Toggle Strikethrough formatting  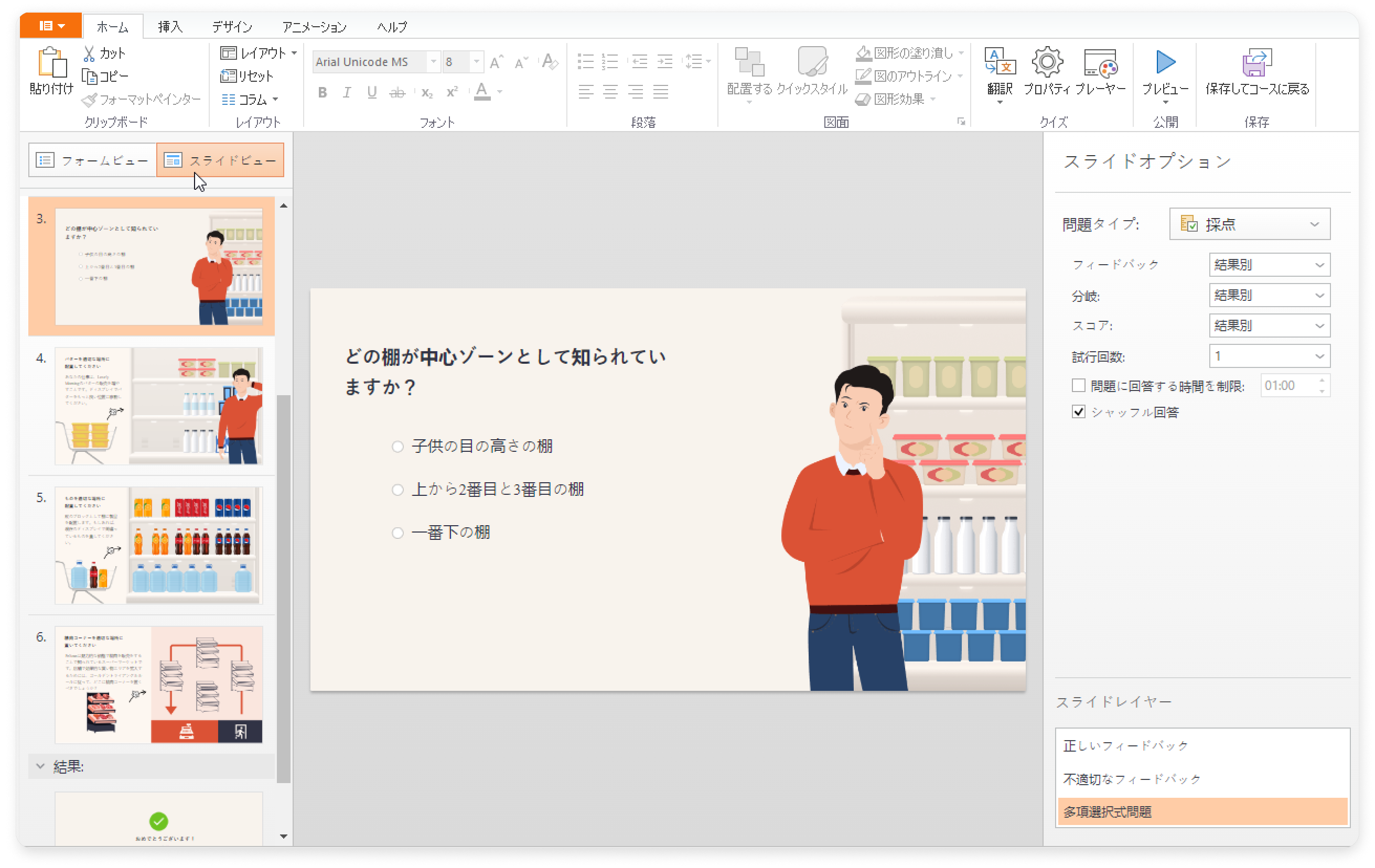pyautogui.click(x=398, y=92)
